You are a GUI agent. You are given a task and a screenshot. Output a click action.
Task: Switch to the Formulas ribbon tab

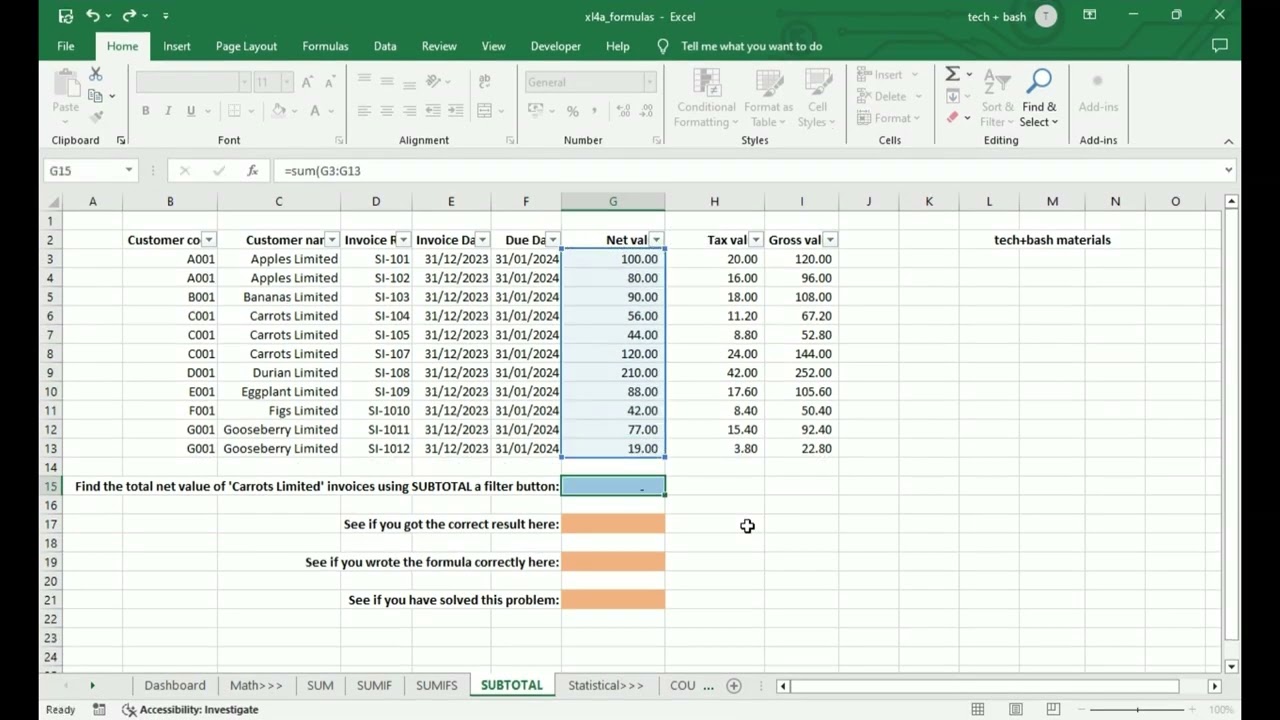pos(325,46)
